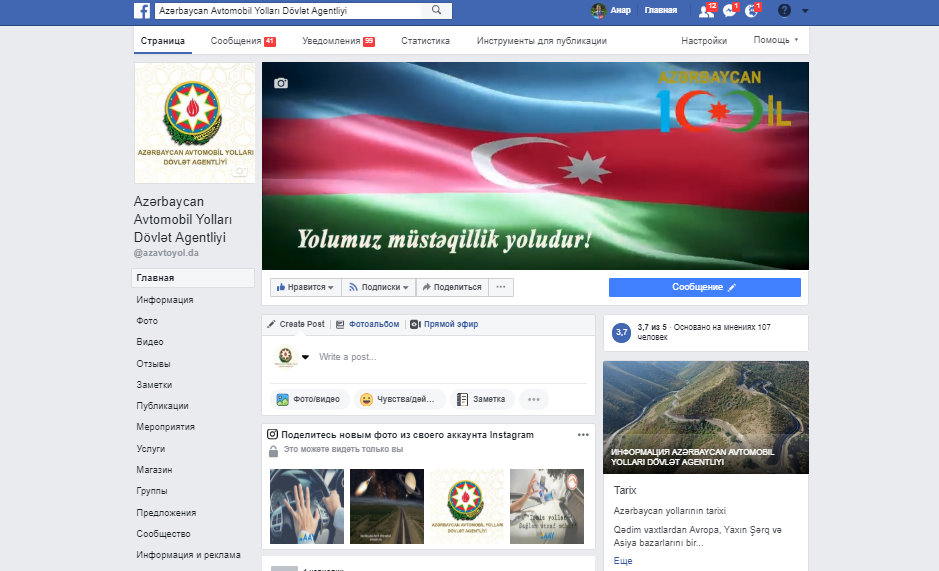Click the help question mark icon
The image size is (939, 571).
pos(784,11)
